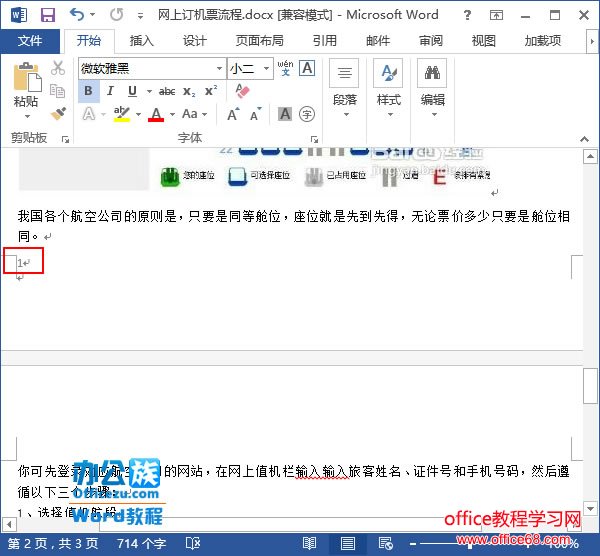Click the Redo repeat icon

pyautogui.click(x=116, y=15)
